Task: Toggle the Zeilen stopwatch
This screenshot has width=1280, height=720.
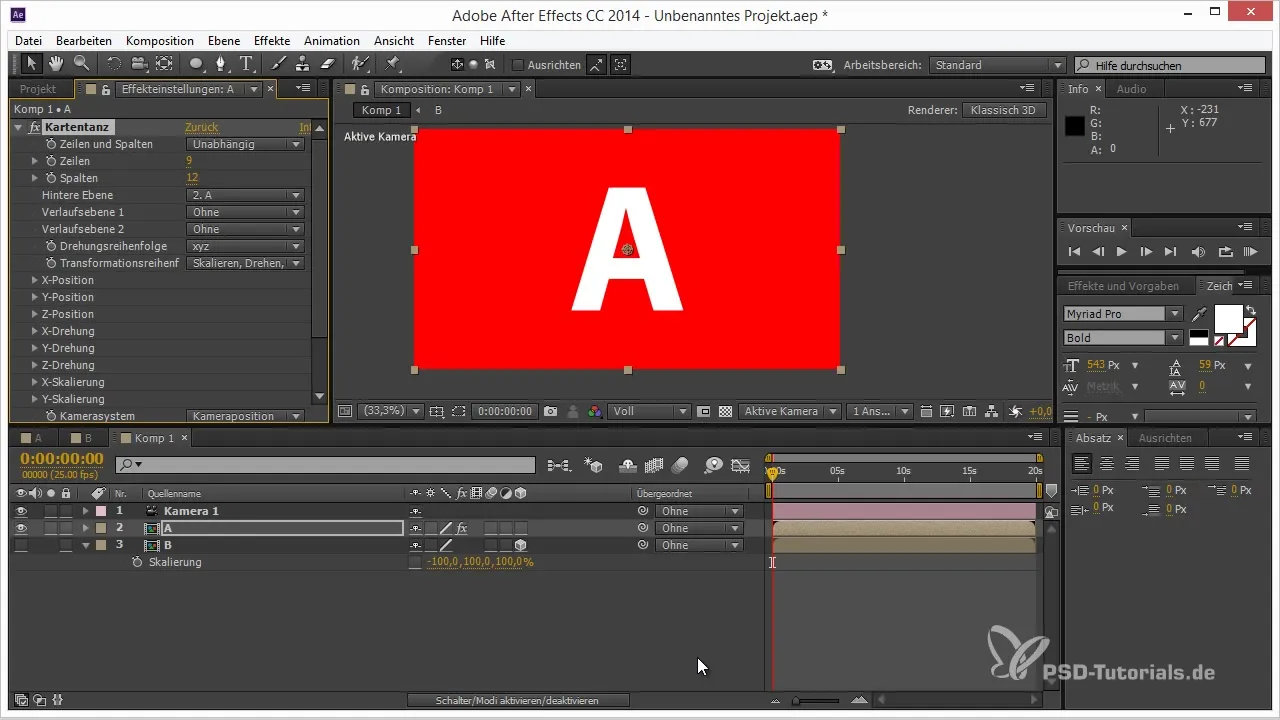Action: [x=51, y=161]
